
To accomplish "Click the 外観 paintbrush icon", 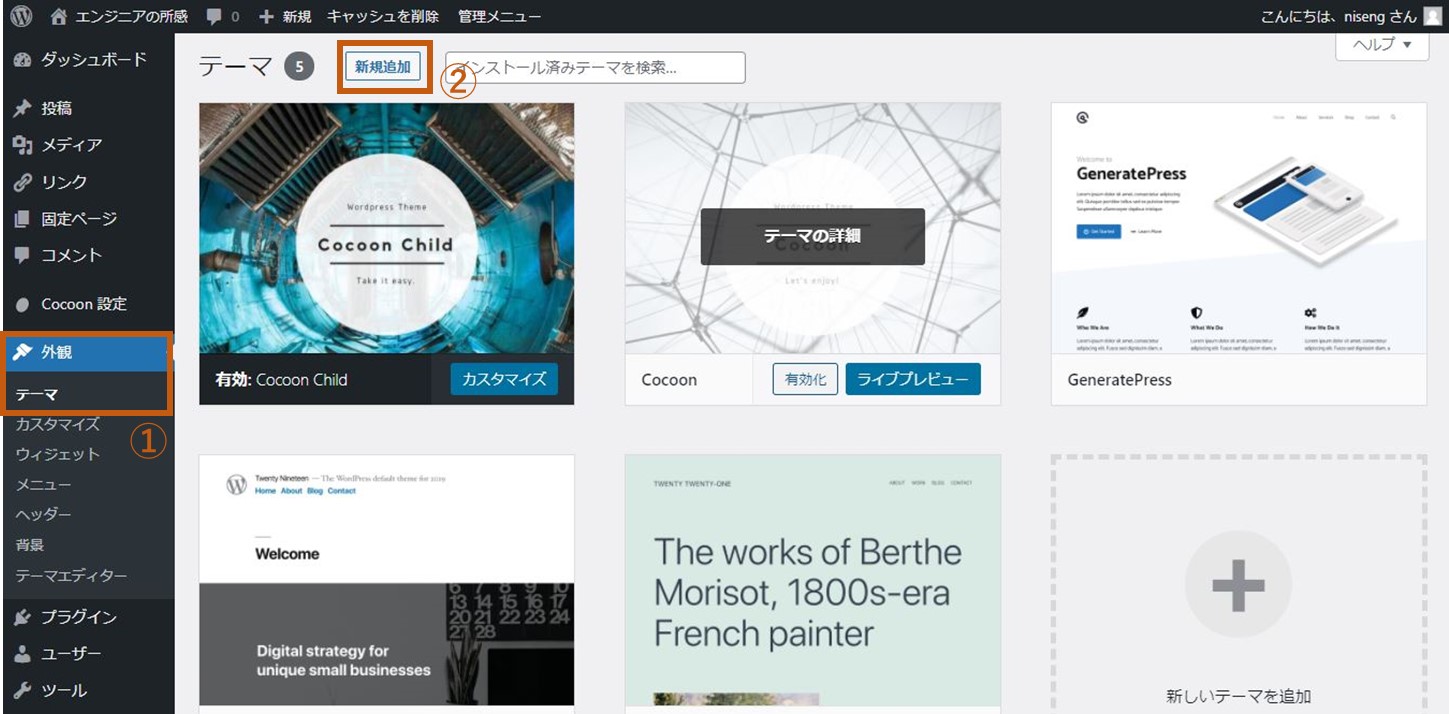I will [x=23, y=352].
